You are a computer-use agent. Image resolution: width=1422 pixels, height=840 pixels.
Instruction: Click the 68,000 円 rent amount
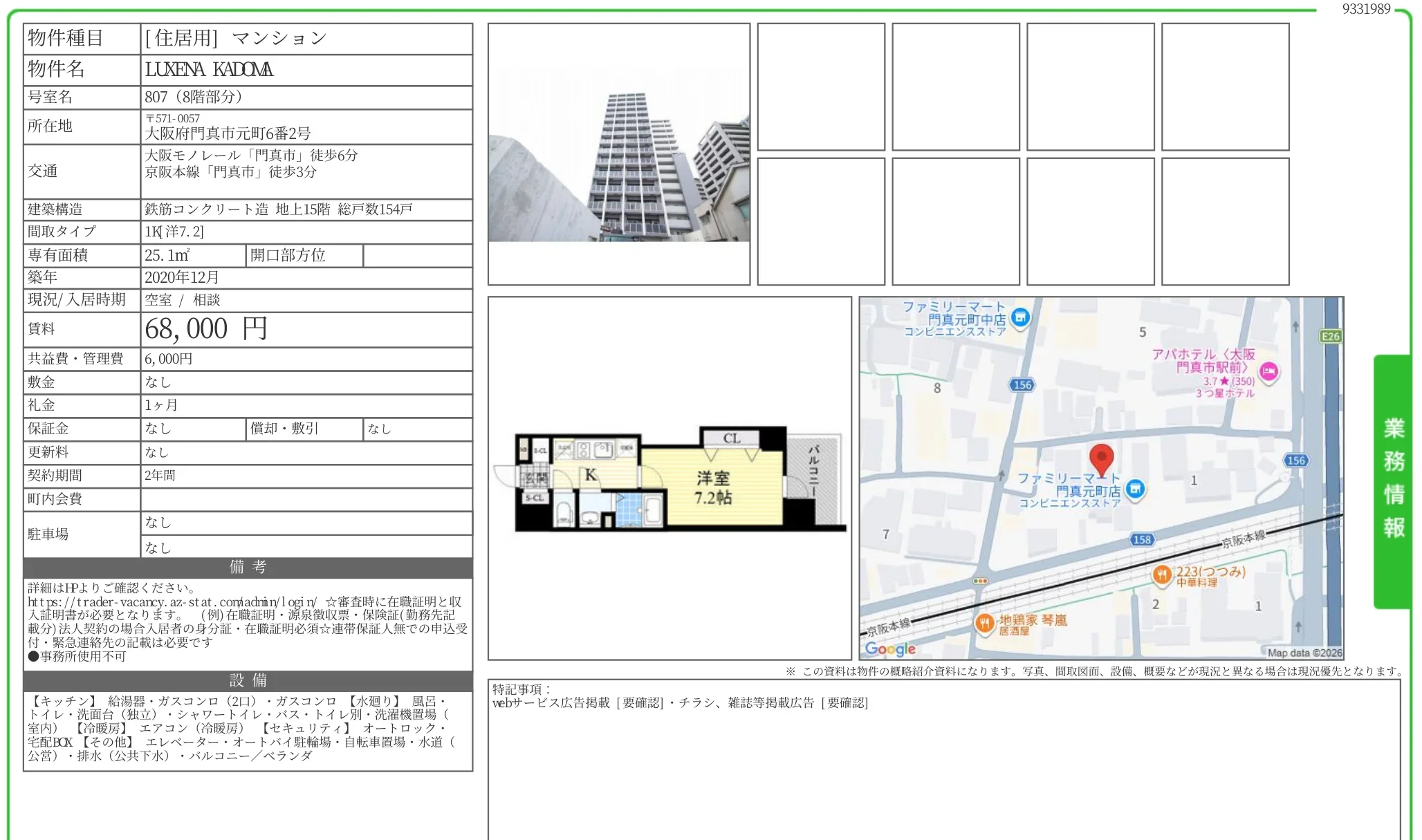[x=206, y=329]
